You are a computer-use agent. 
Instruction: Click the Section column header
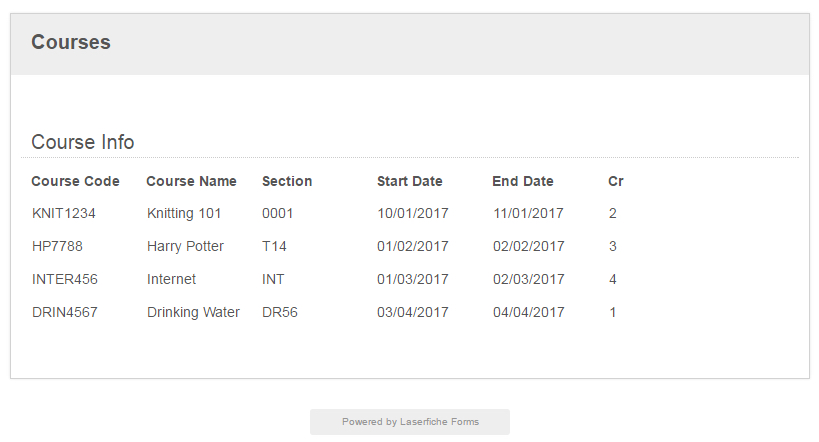287,181
